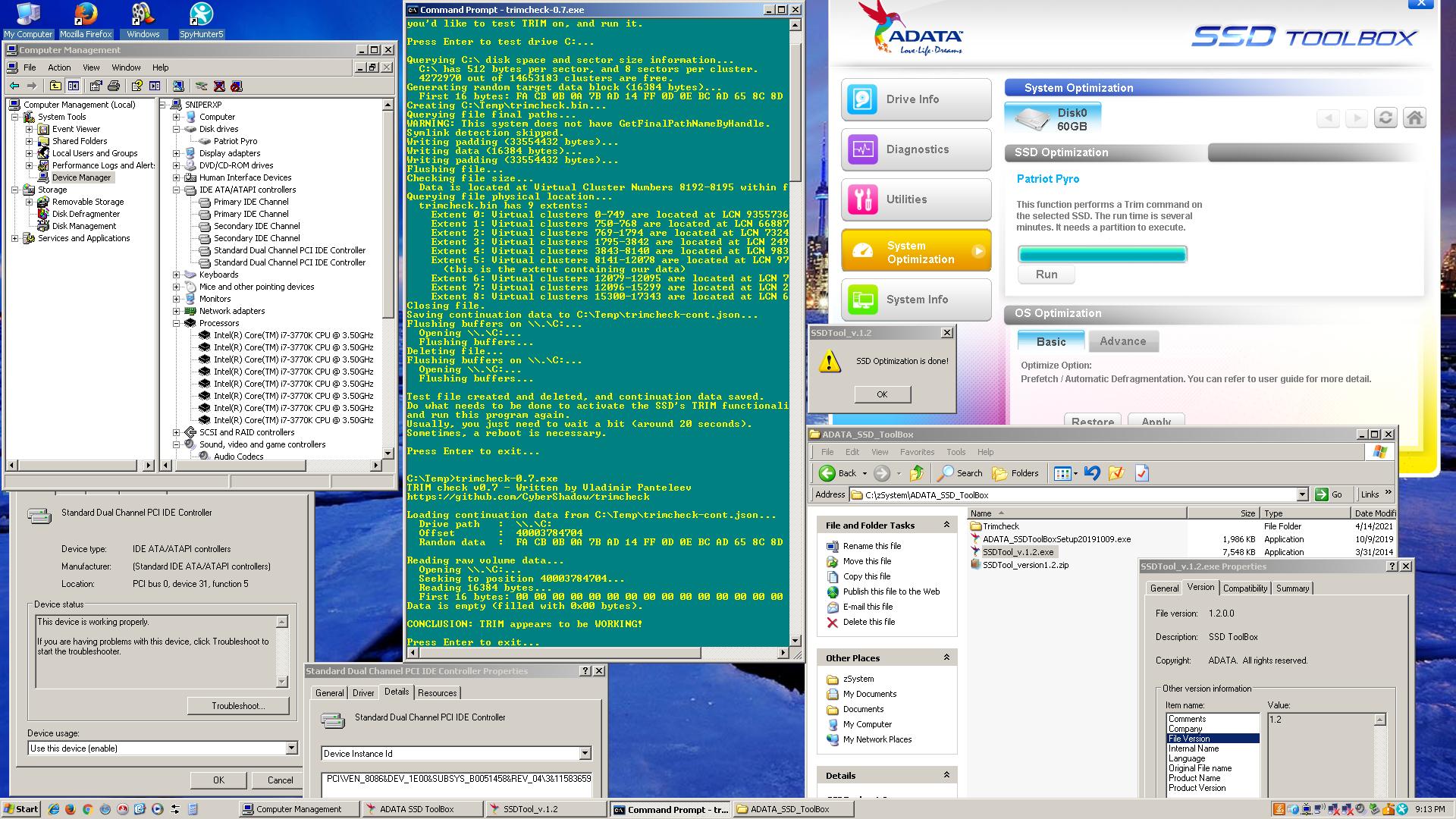The width and height of the screenshot is (1456, 819).
Task: Click the home icon in SSD Toolbox
Action: click(x=1414, y=118)
